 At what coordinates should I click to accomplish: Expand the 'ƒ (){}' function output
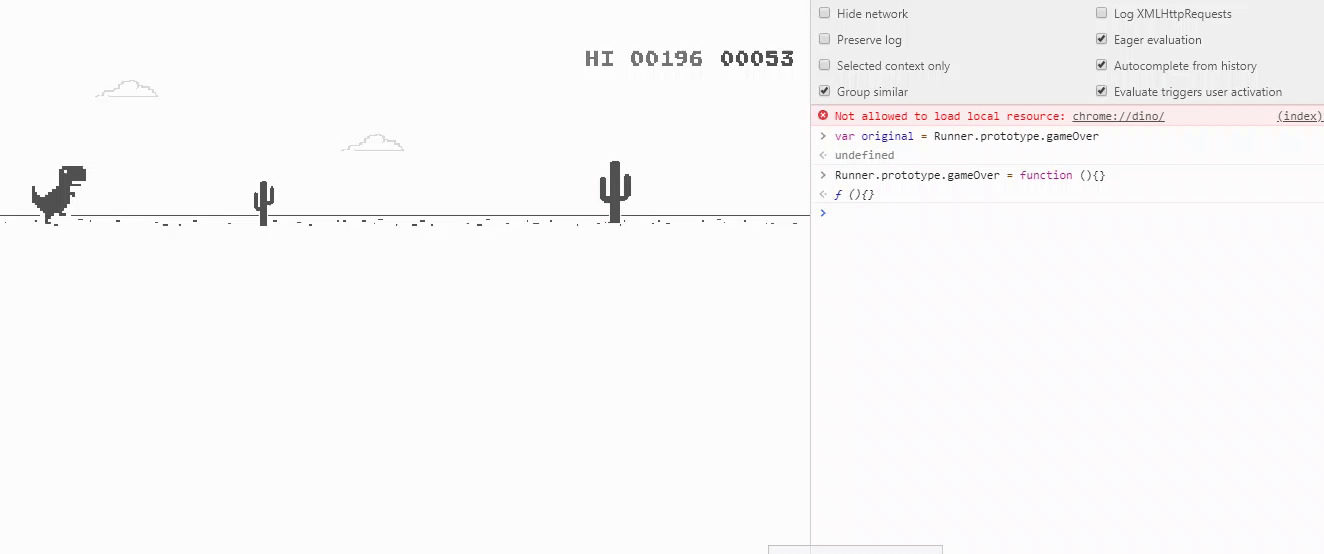(854, 194)
